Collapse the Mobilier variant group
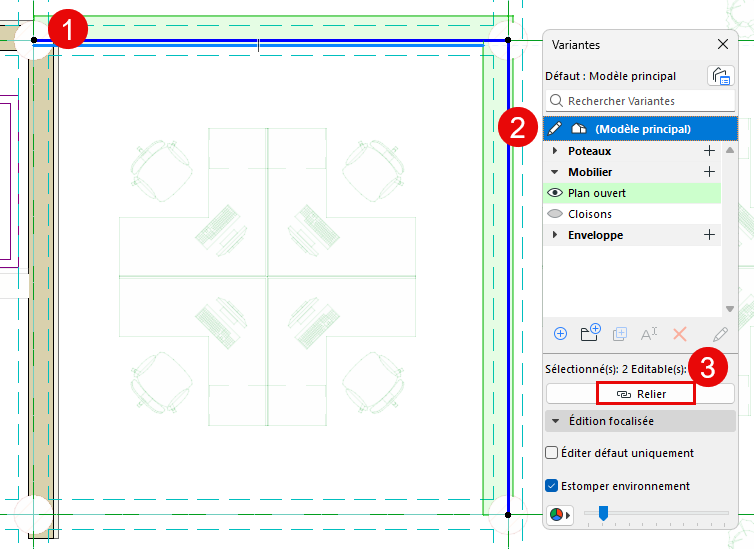754x549 pixels. pos(554,172)
